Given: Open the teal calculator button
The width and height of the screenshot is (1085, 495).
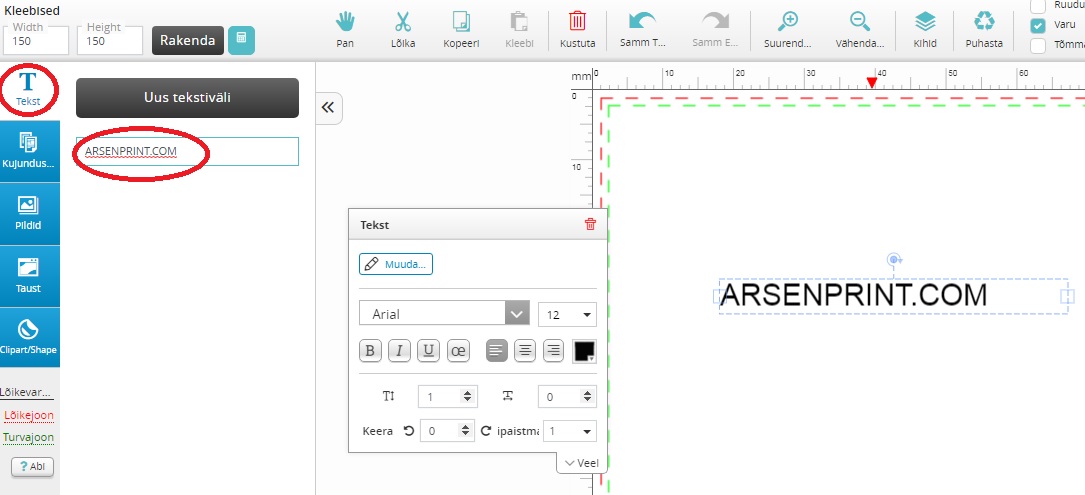Looking at the screenshot, I should (241, 40).
